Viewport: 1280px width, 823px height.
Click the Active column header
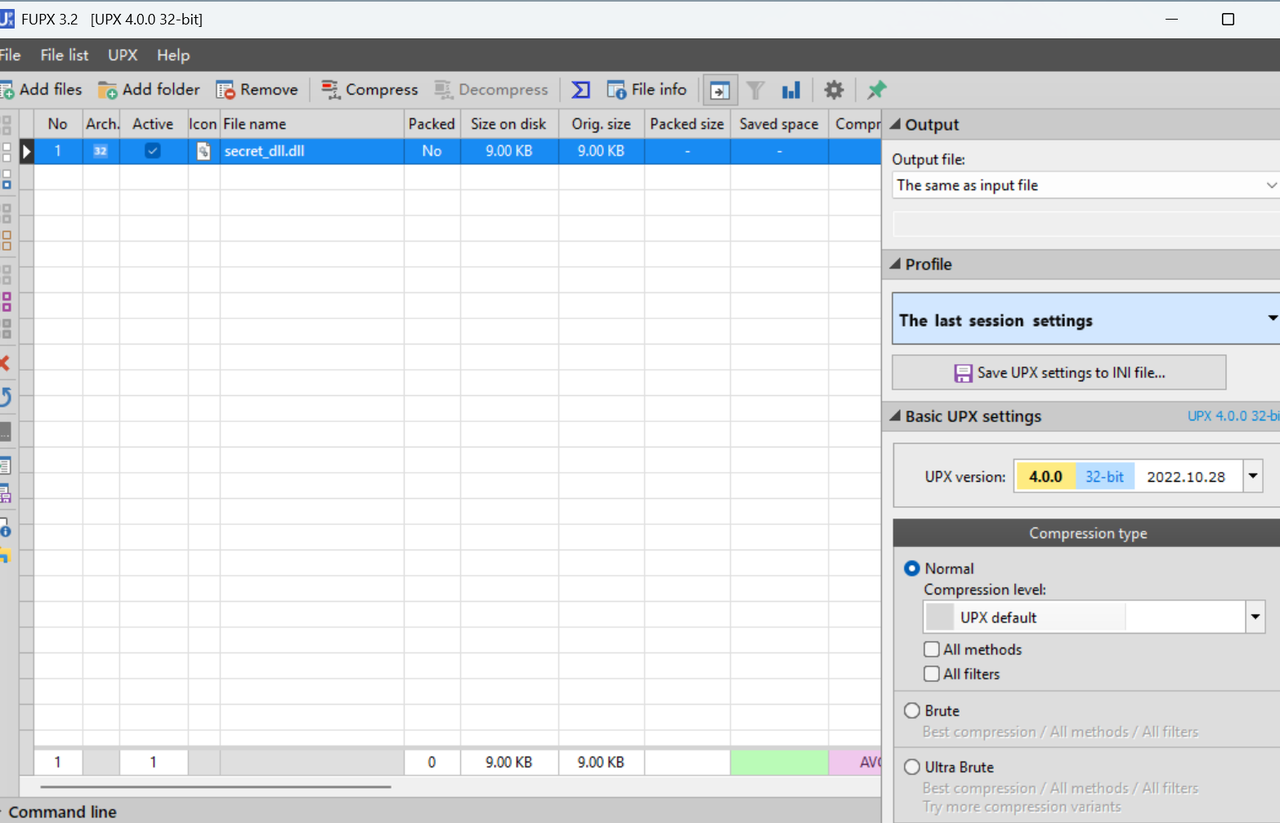153,124
